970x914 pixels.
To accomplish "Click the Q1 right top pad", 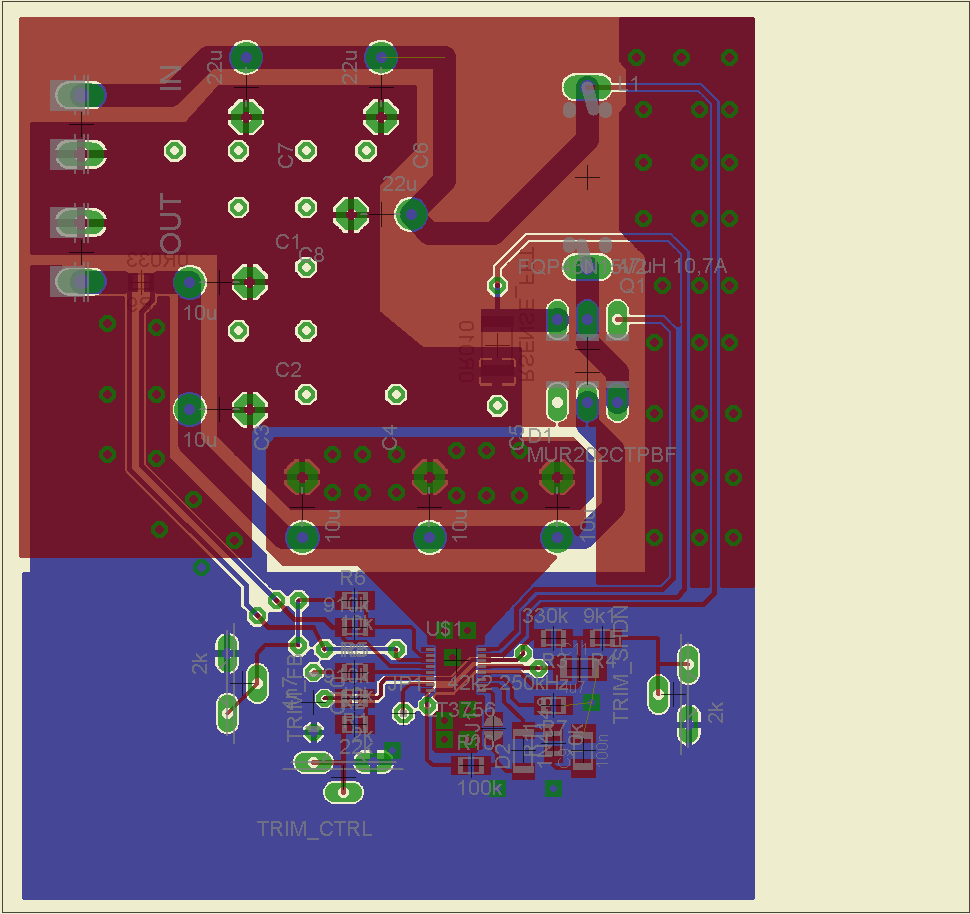I will [617, 319].
